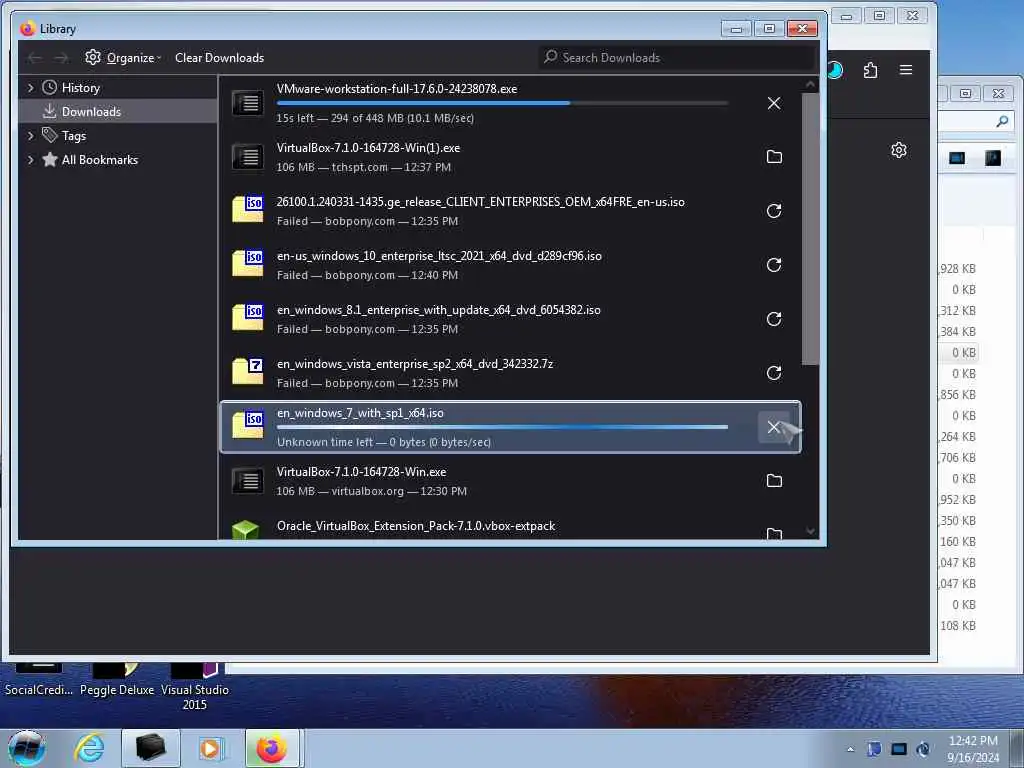
Task: Click the Clear Downloads button
Action: tap(219, 57)
